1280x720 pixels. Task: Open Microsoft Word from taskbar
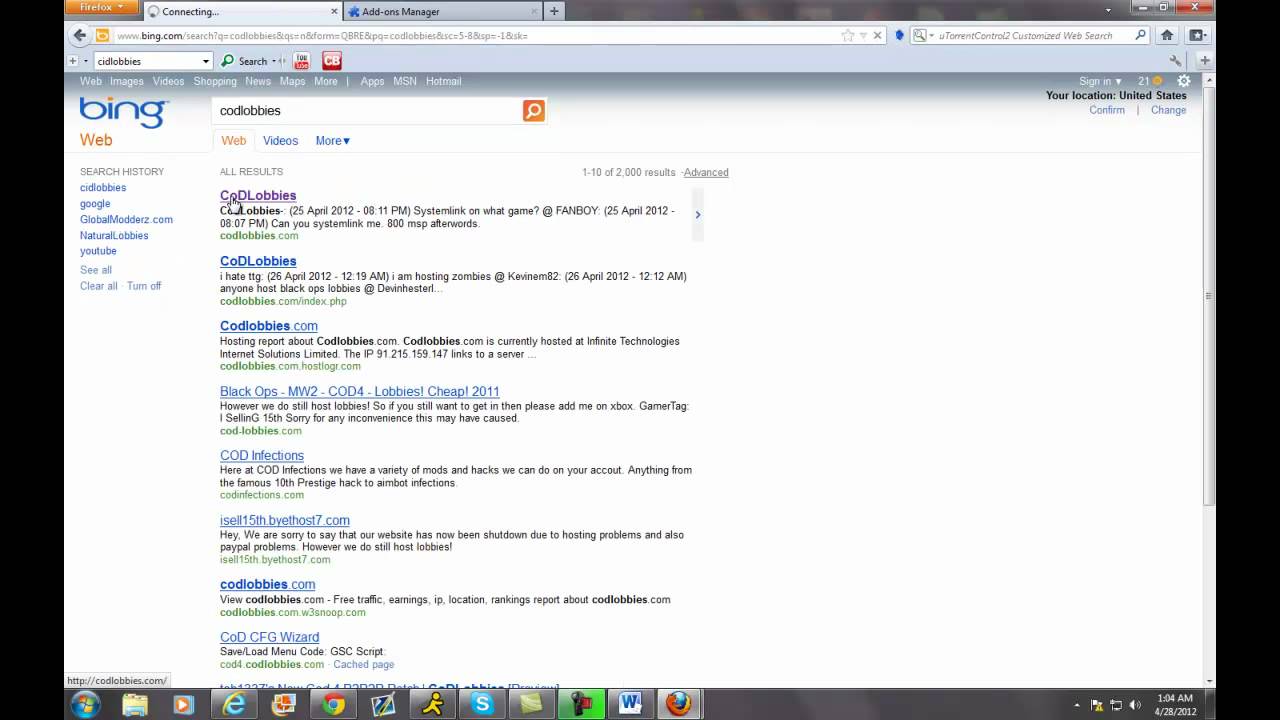630,704
